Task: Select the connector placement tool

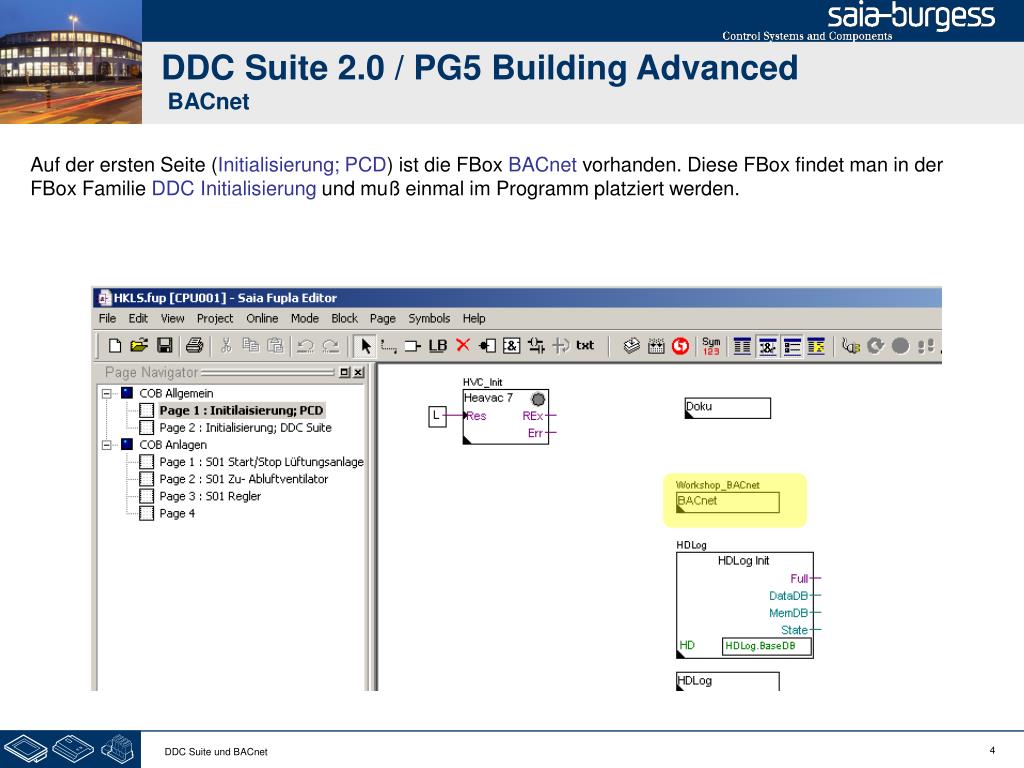Action: pos(413,346)
